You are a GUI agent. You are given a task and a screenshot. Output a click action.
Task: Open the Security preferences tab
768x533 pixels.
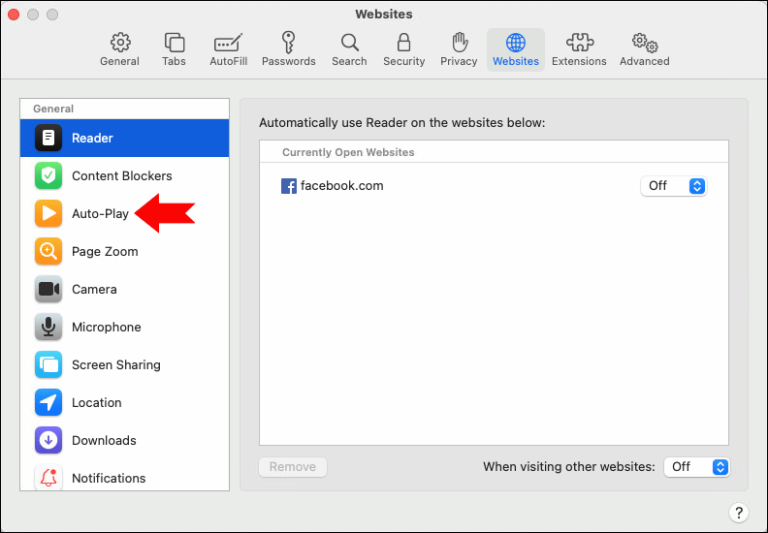pos(404,49)
